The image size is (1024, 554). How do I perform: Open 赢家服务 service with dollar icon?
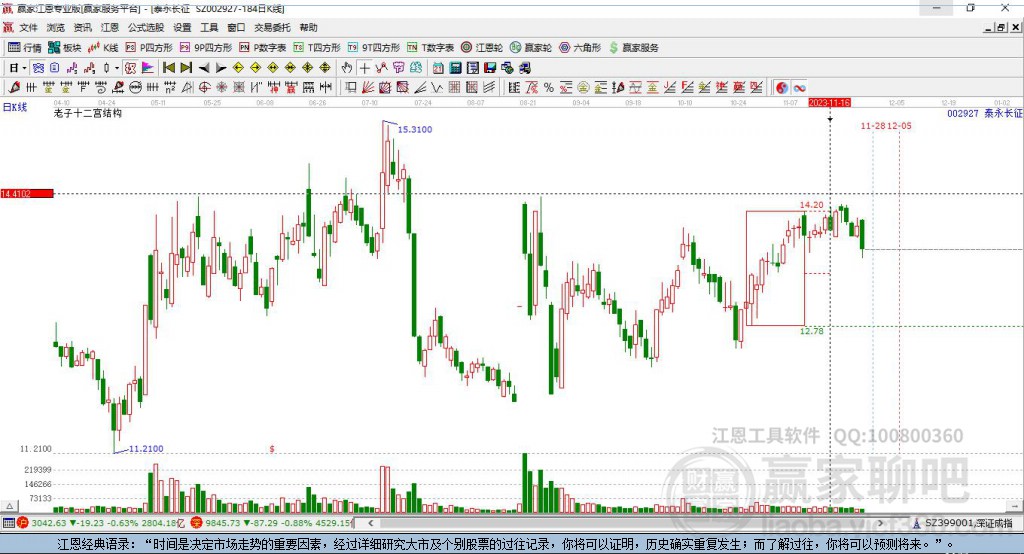point(633,48)
